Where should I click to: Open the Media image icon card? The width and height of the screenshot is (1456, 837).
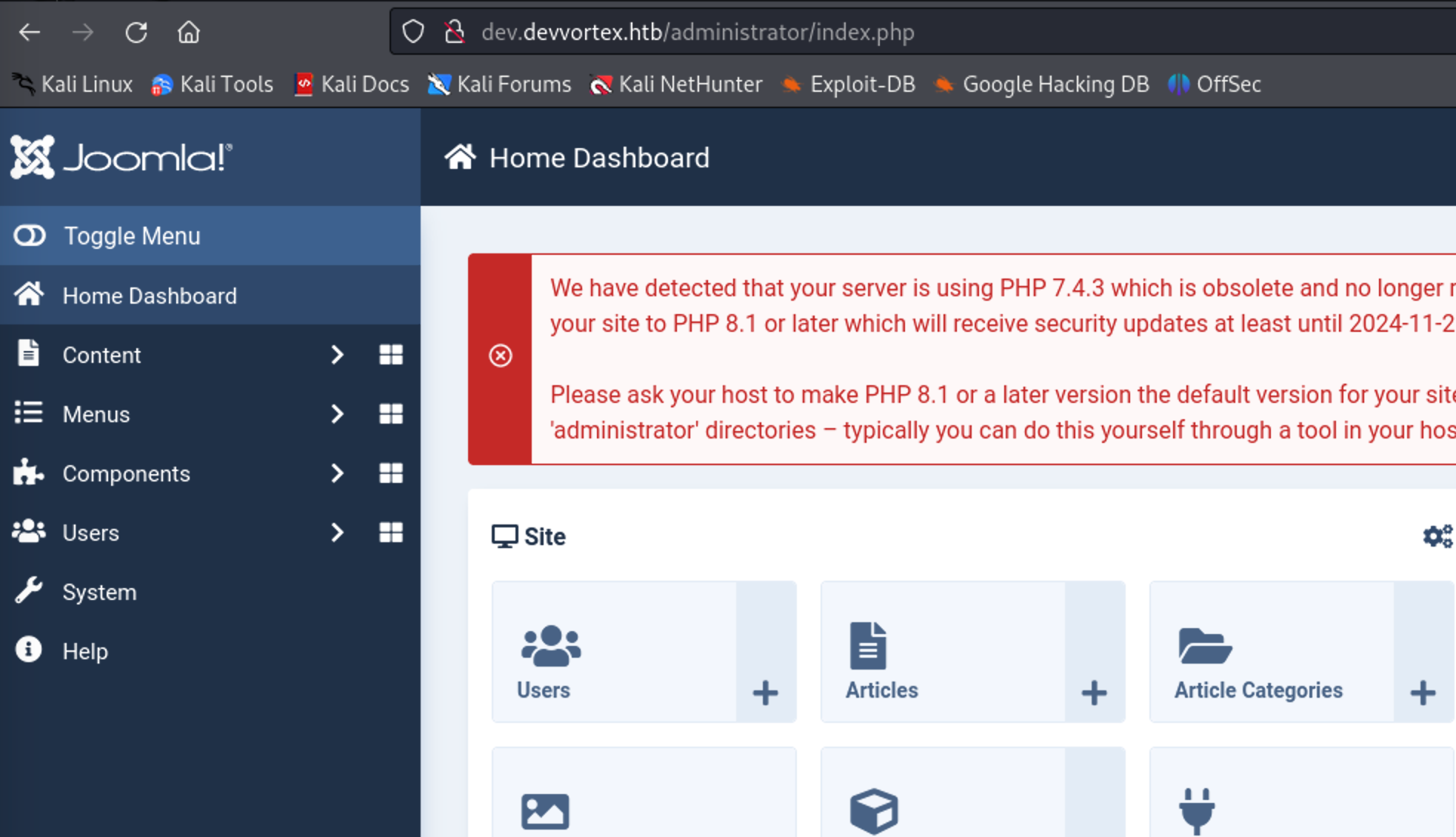point(644,793)
